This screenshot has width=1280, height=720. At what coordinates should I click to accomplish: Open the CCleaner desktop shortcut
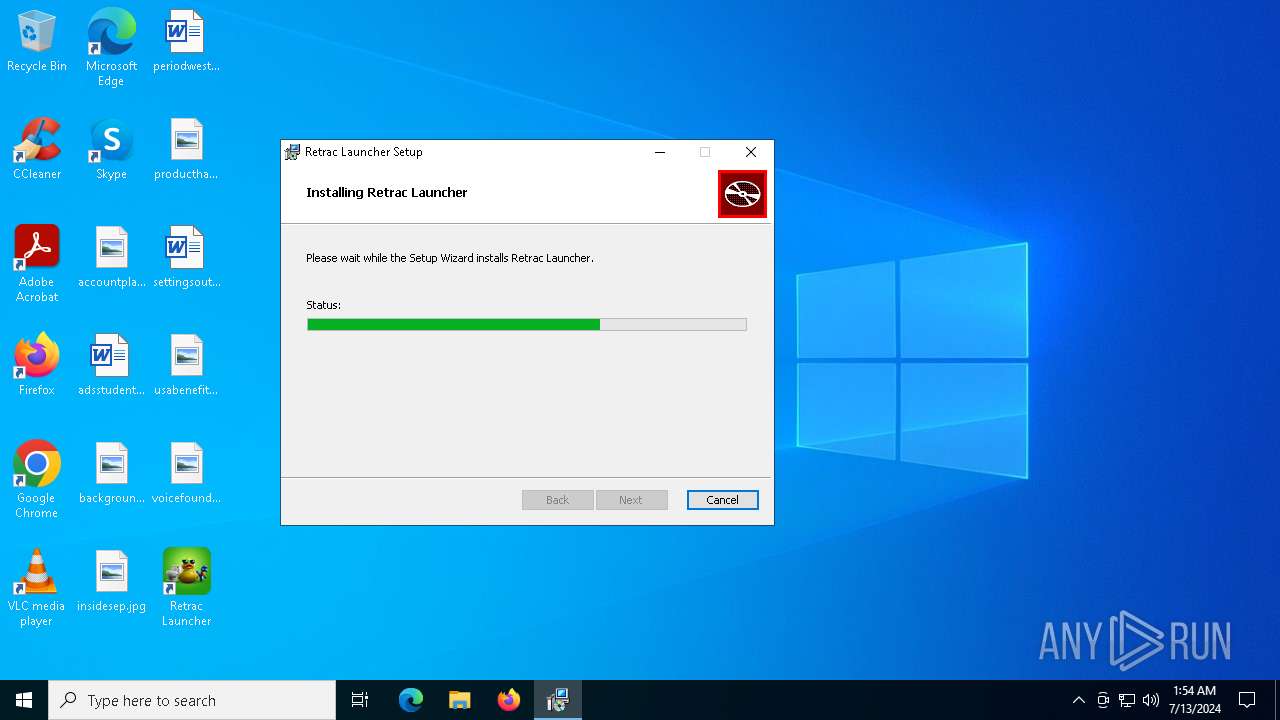pyautogui.click(x=37, y=149)
